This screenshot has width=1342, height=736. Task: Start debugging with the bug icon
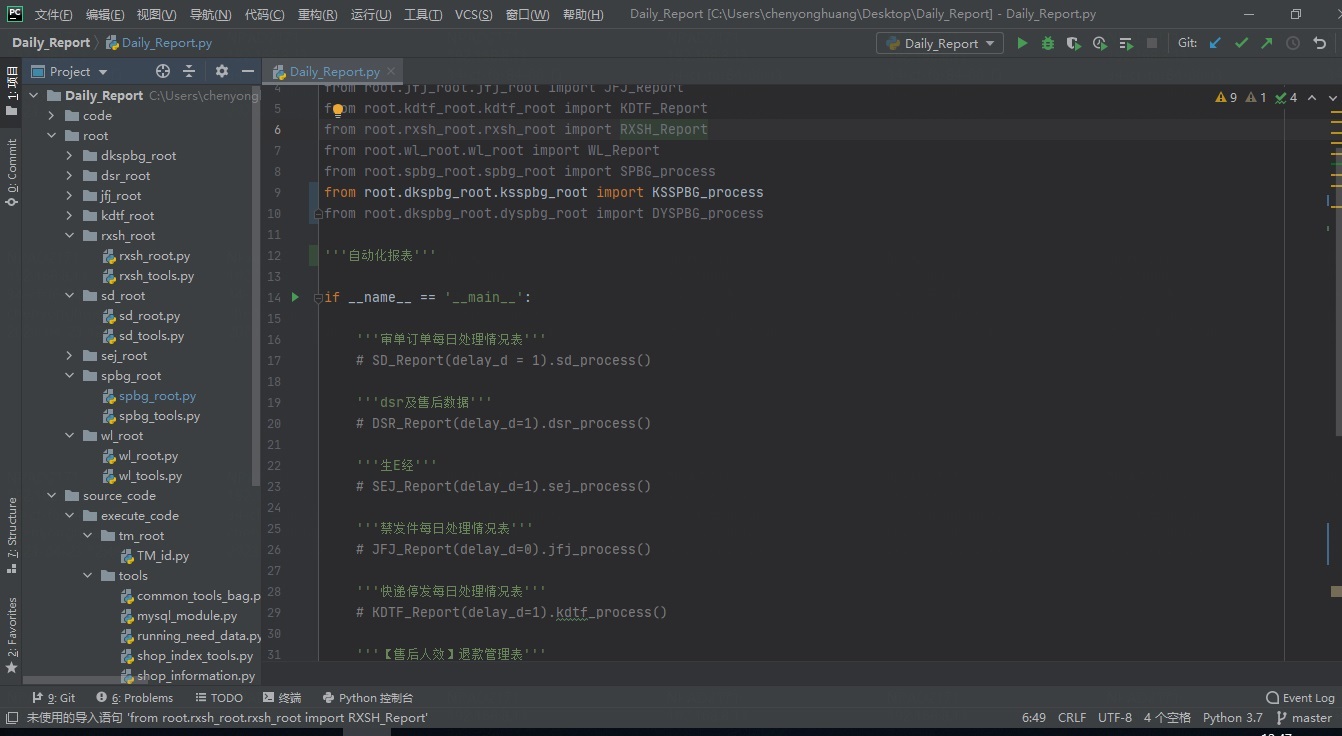pyautogui.click(x=1048, y=43)
